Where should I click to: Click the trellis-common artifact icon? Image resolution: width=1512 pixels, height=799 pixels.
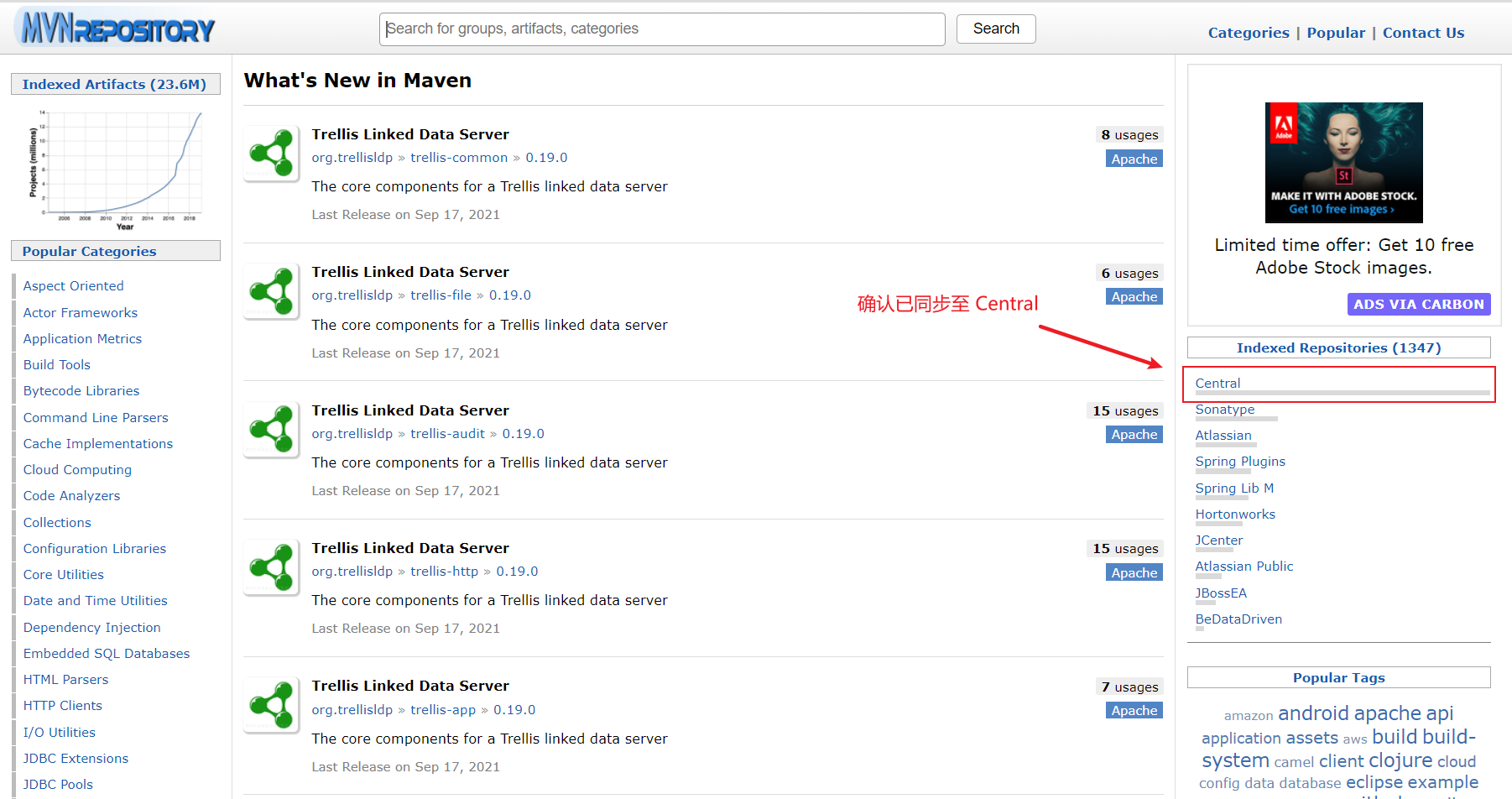[x=272, y=153]
